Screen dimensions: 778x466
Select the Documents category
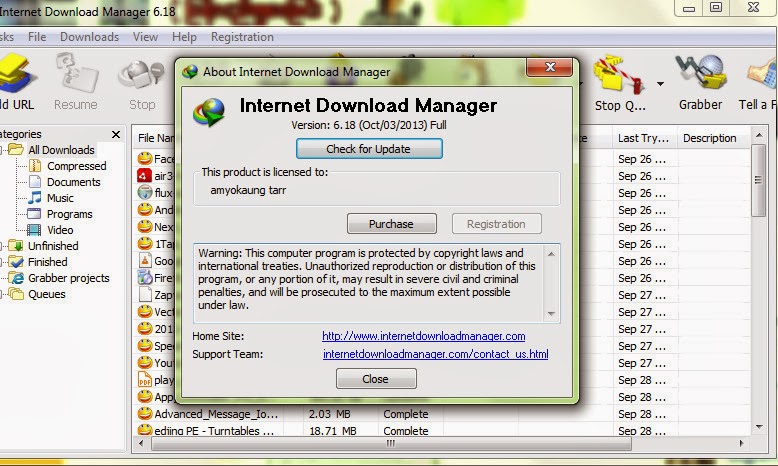73,182
